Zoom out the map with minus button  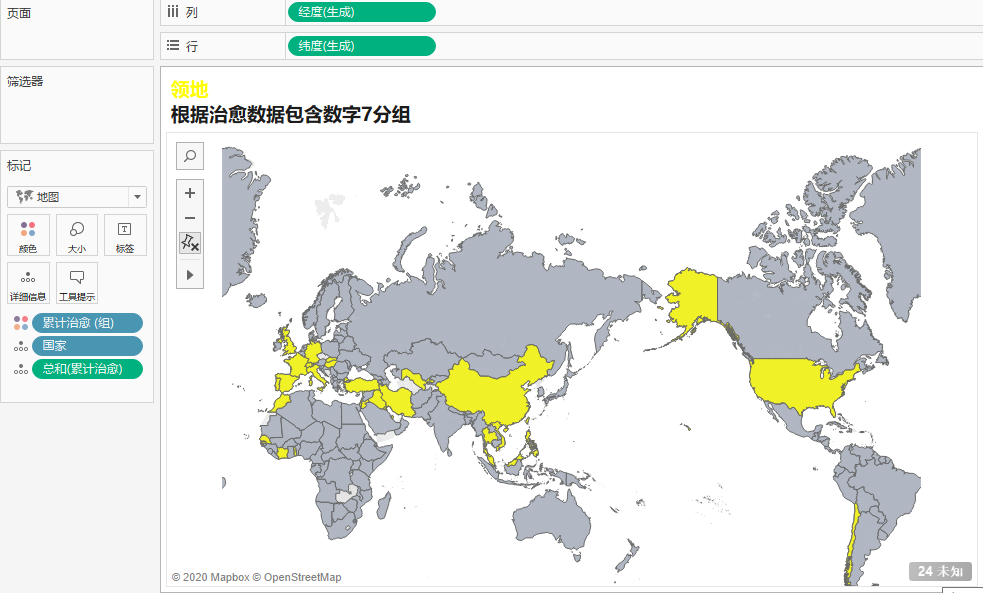click(190, 218)
